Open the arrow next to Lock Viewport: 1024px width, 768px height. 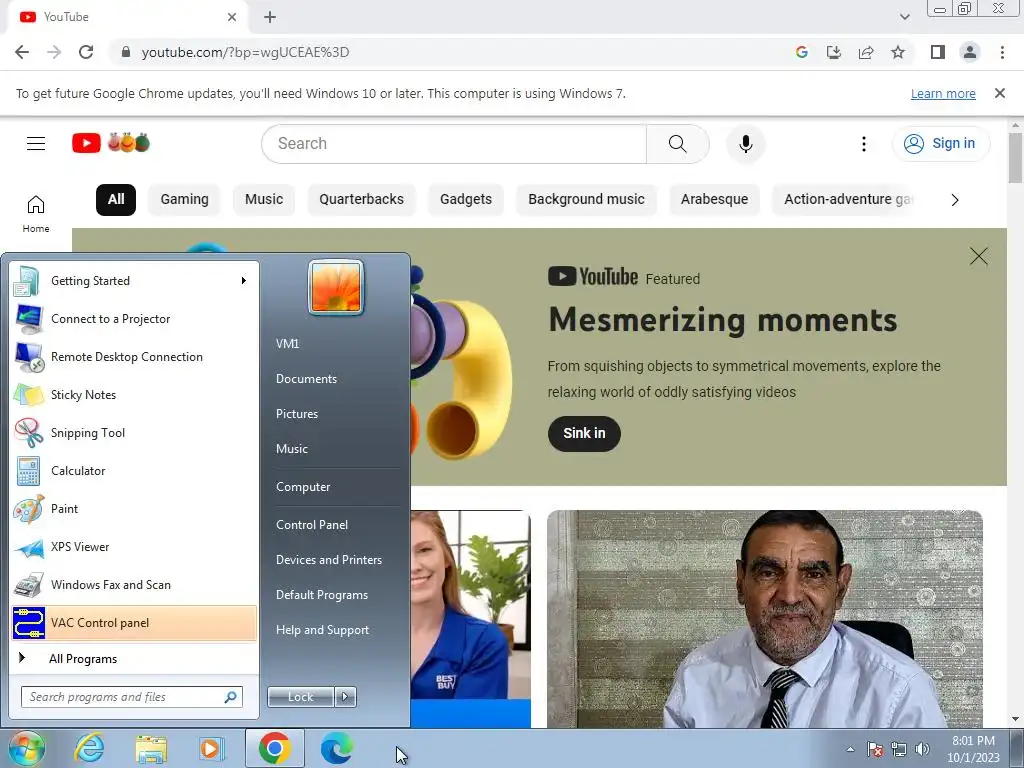pyautogui.click(x=345, y=697)
